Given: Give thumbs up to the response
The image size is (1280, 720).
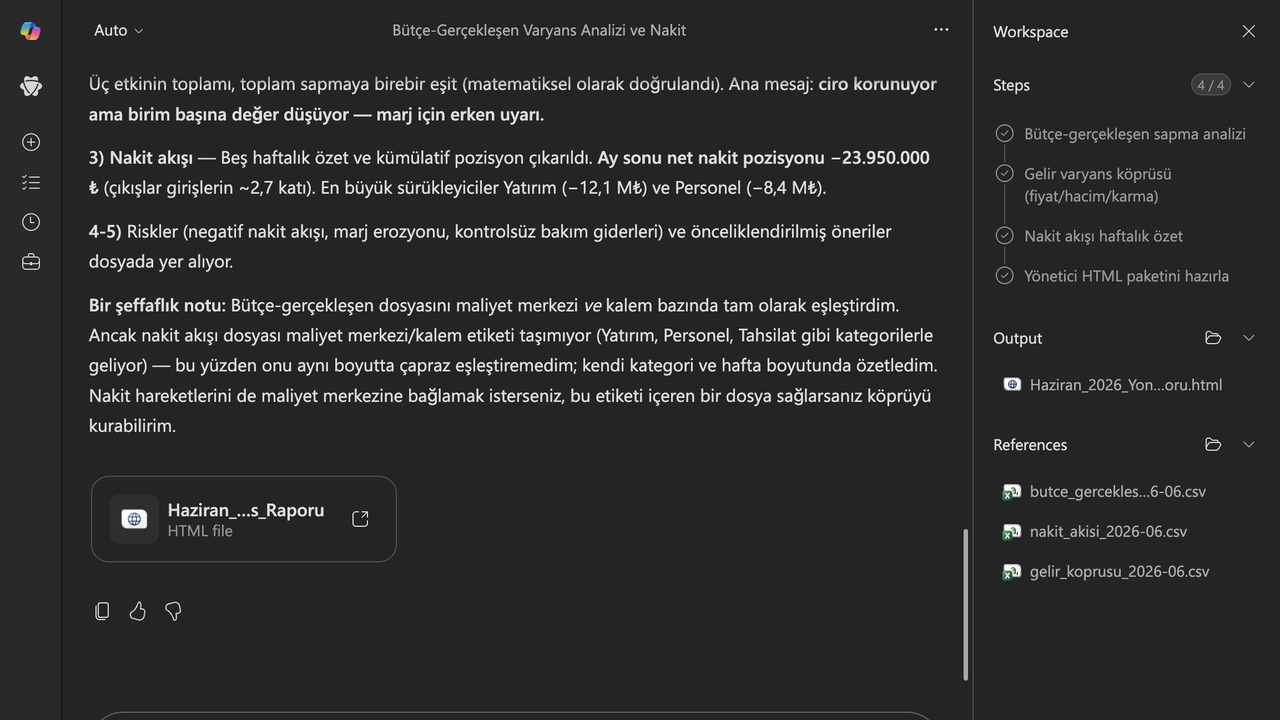Looking at the screenshot, I should [x=138, y=611].
